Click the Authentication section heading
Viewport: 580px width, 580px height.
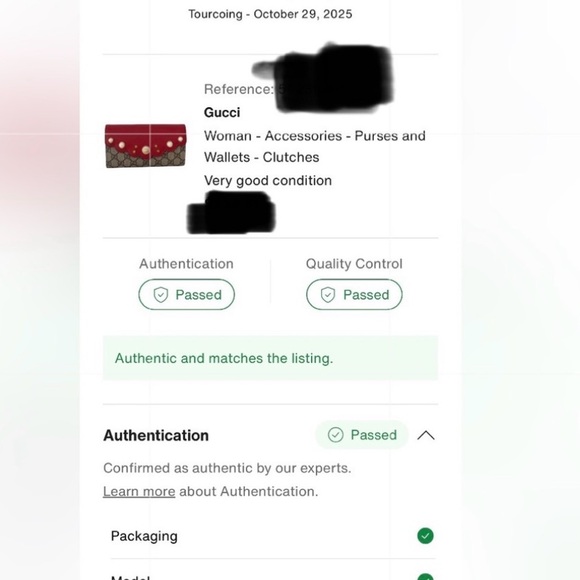tap(156, 435)
